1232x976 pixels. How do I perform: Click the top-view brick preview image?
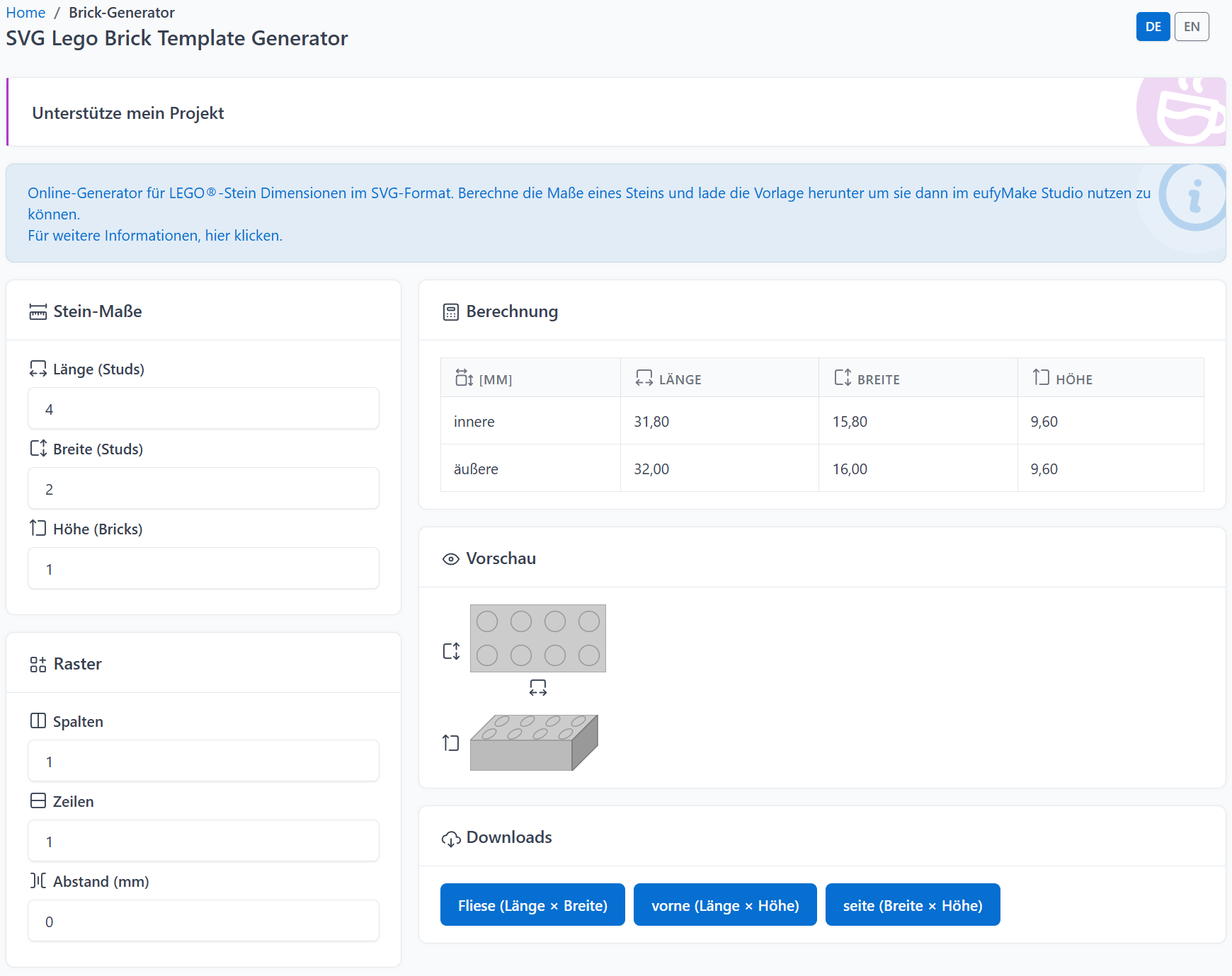(538, 638)
